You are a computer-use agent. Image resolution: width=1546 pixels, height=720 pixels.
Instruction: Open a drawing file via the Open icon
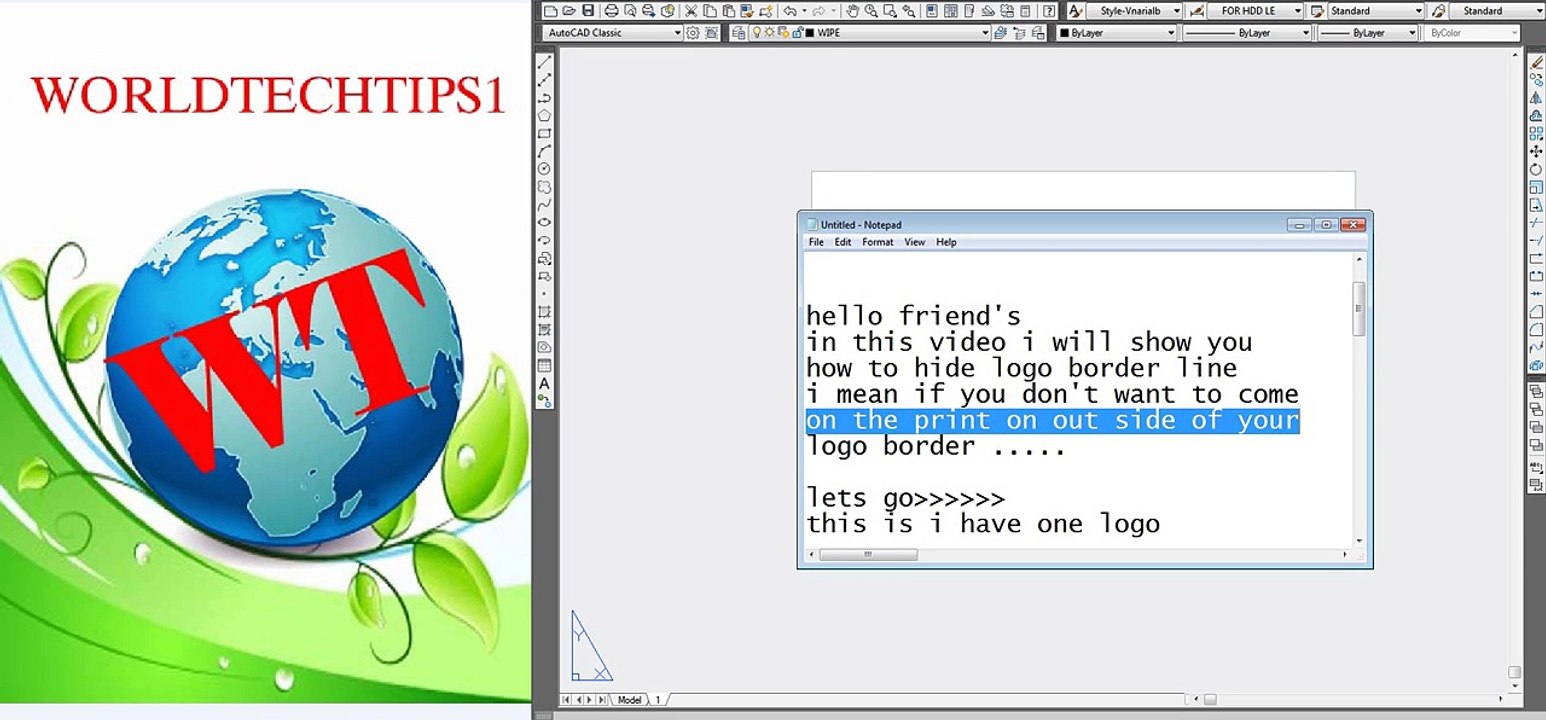click(x=569, y=11)
